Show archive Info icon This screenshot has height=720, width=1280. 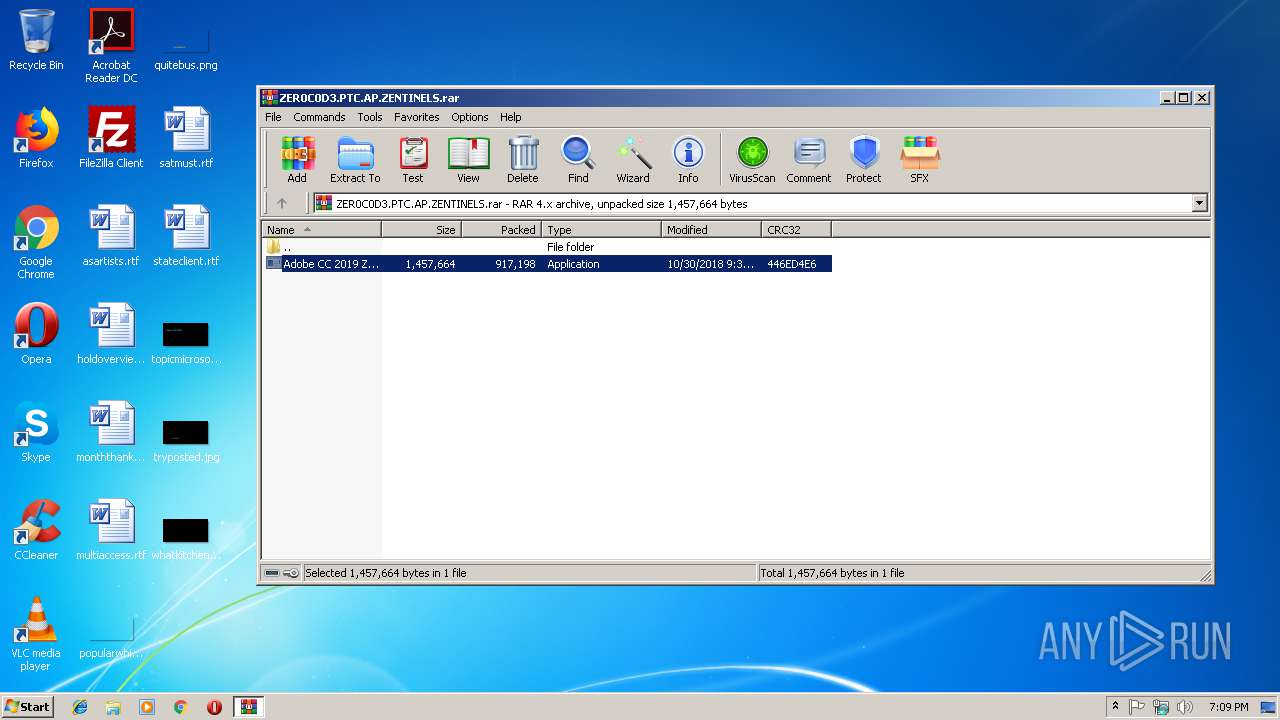coord(688,160)
